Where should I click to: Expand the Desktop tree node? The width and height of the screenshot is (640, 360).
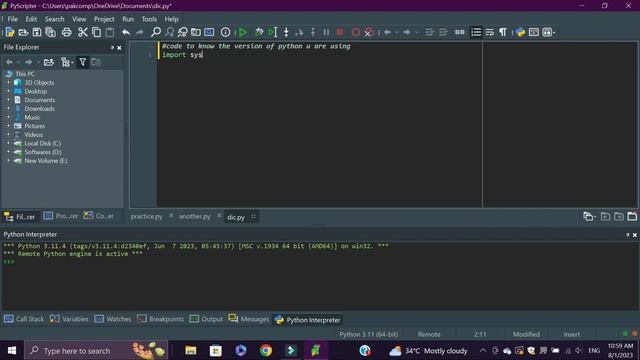click(8, 91)
